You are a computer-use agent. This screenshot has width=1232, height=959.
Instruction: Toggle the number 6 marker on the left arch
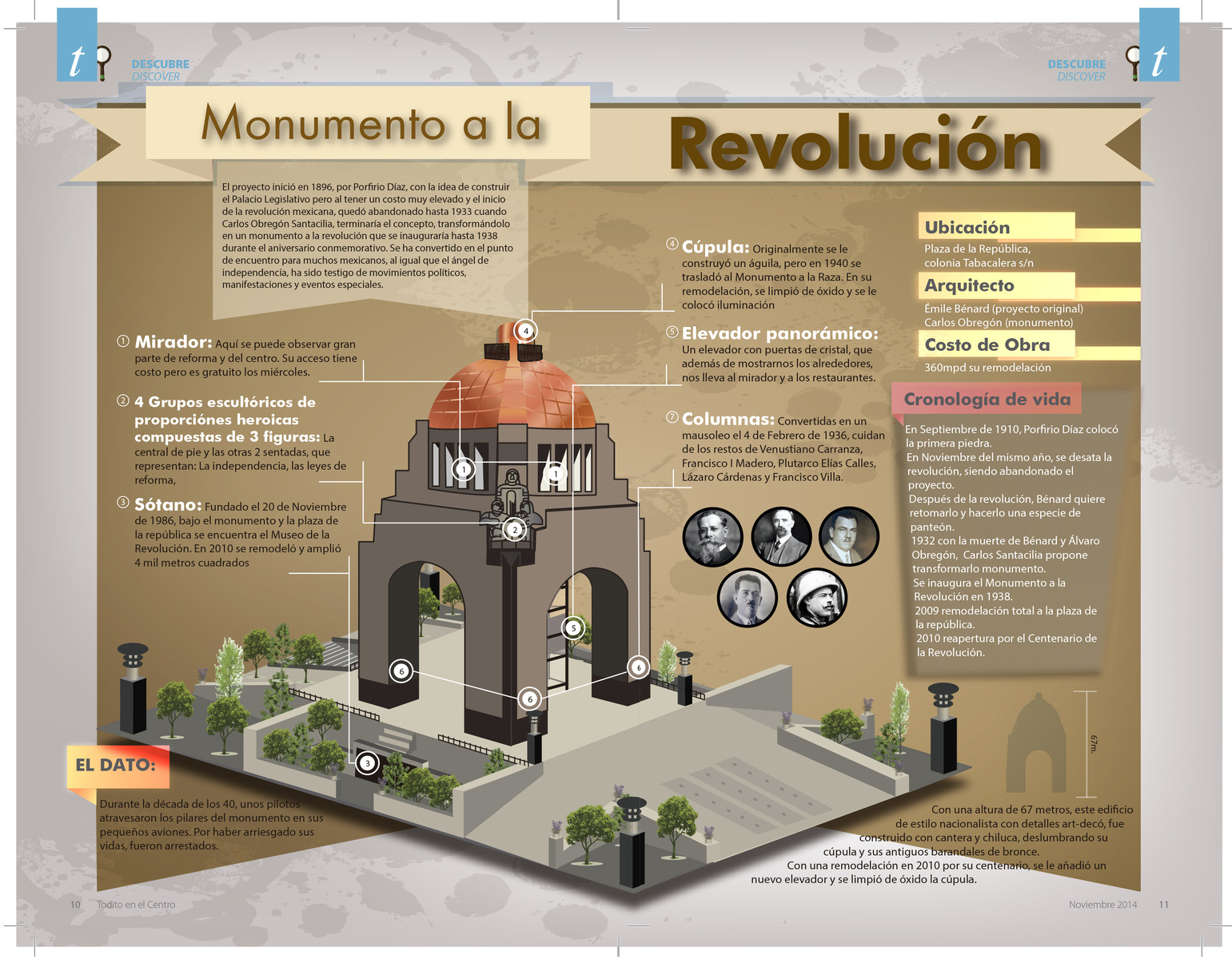tap(401, 671)
